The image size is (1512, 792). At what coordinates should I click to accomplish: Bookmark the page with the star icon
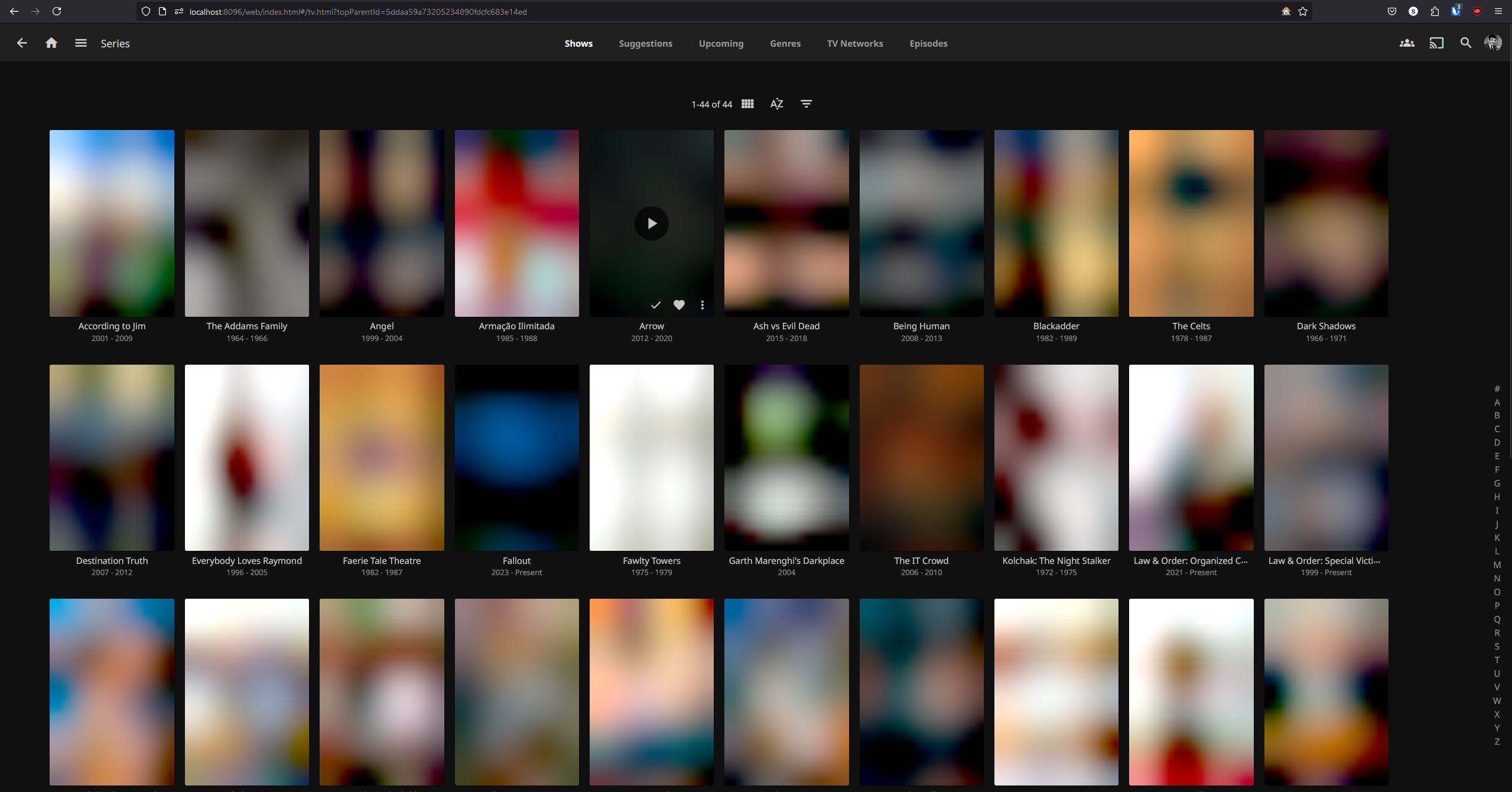[1303, 11]
